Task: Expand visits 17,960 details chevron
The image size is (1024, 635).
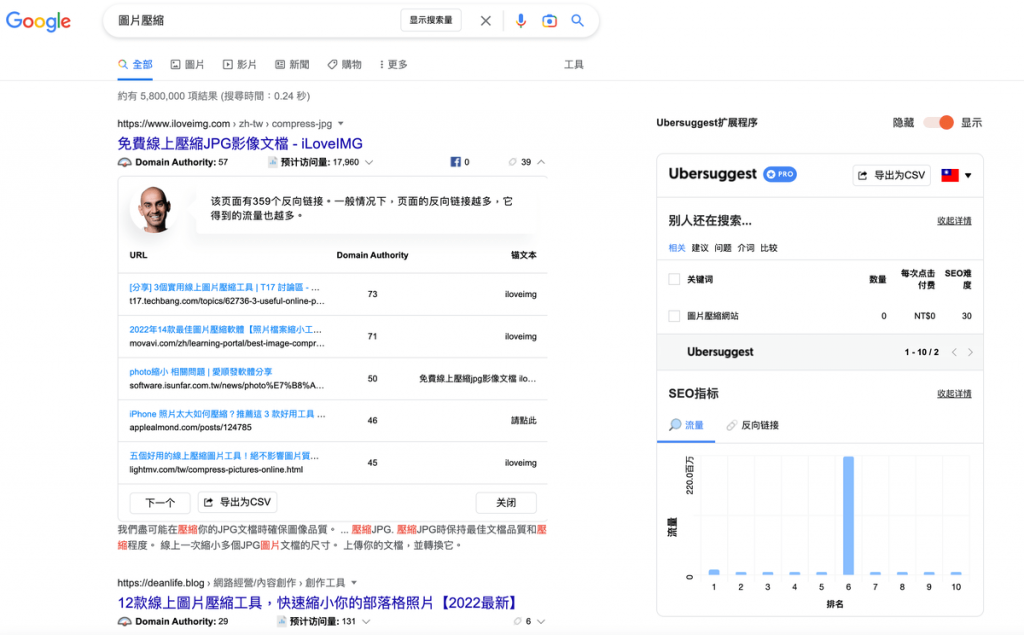Action: click(x=369, y=162)
